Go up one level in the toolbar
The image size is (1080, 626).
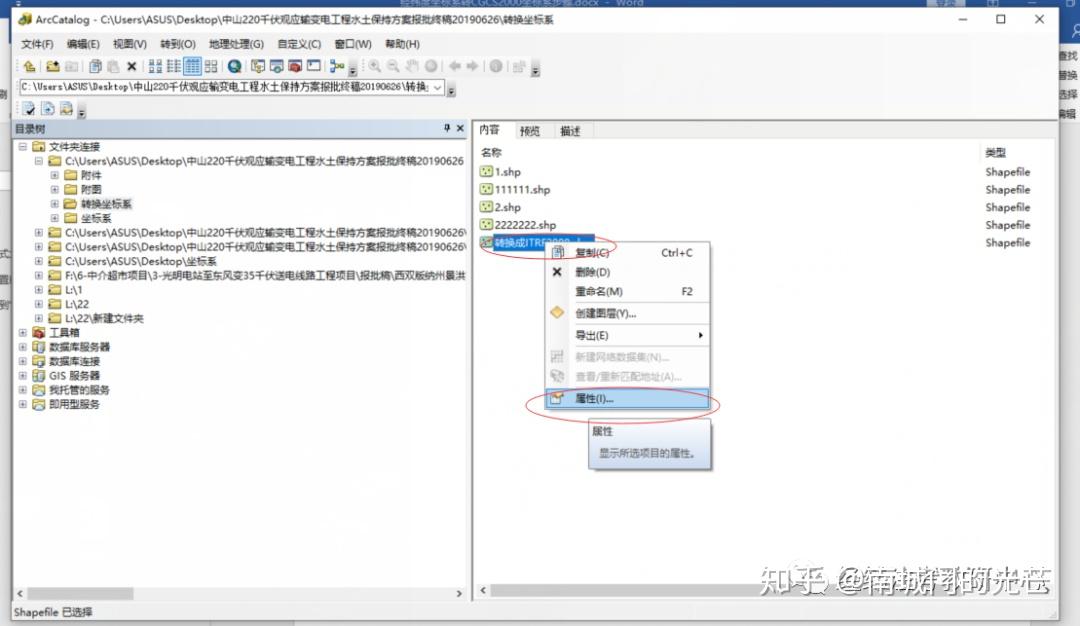click(x=29, y=66)
